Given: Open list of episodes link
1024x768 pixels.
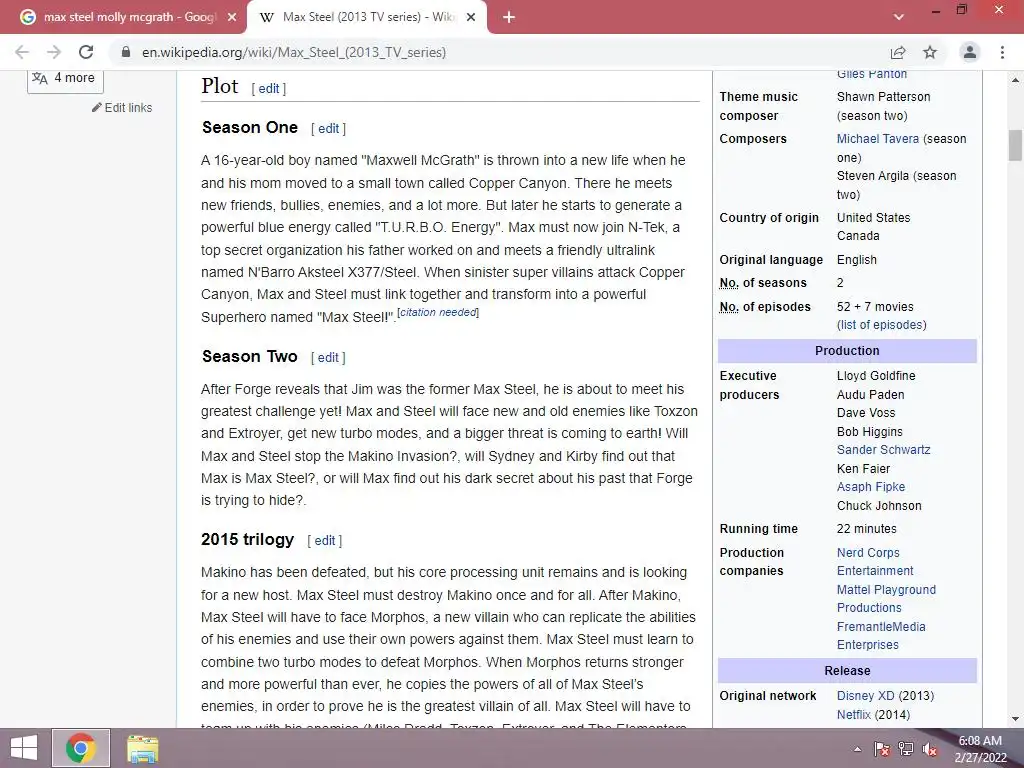Looking at the screenshot, I should [882, 325].
